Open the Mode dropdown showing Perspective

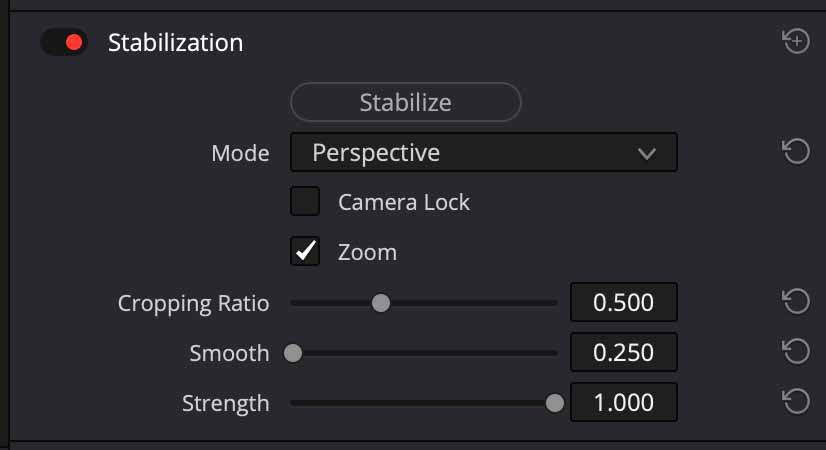pos(483,153)
